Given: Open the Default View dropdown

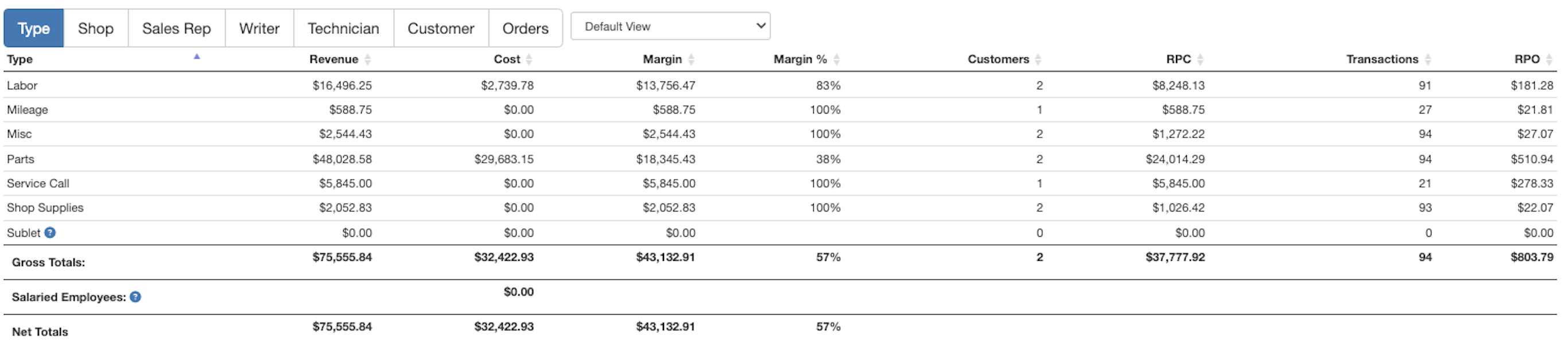Looking at the screenshot, I should pyautogui.click(x=670, y=26).
